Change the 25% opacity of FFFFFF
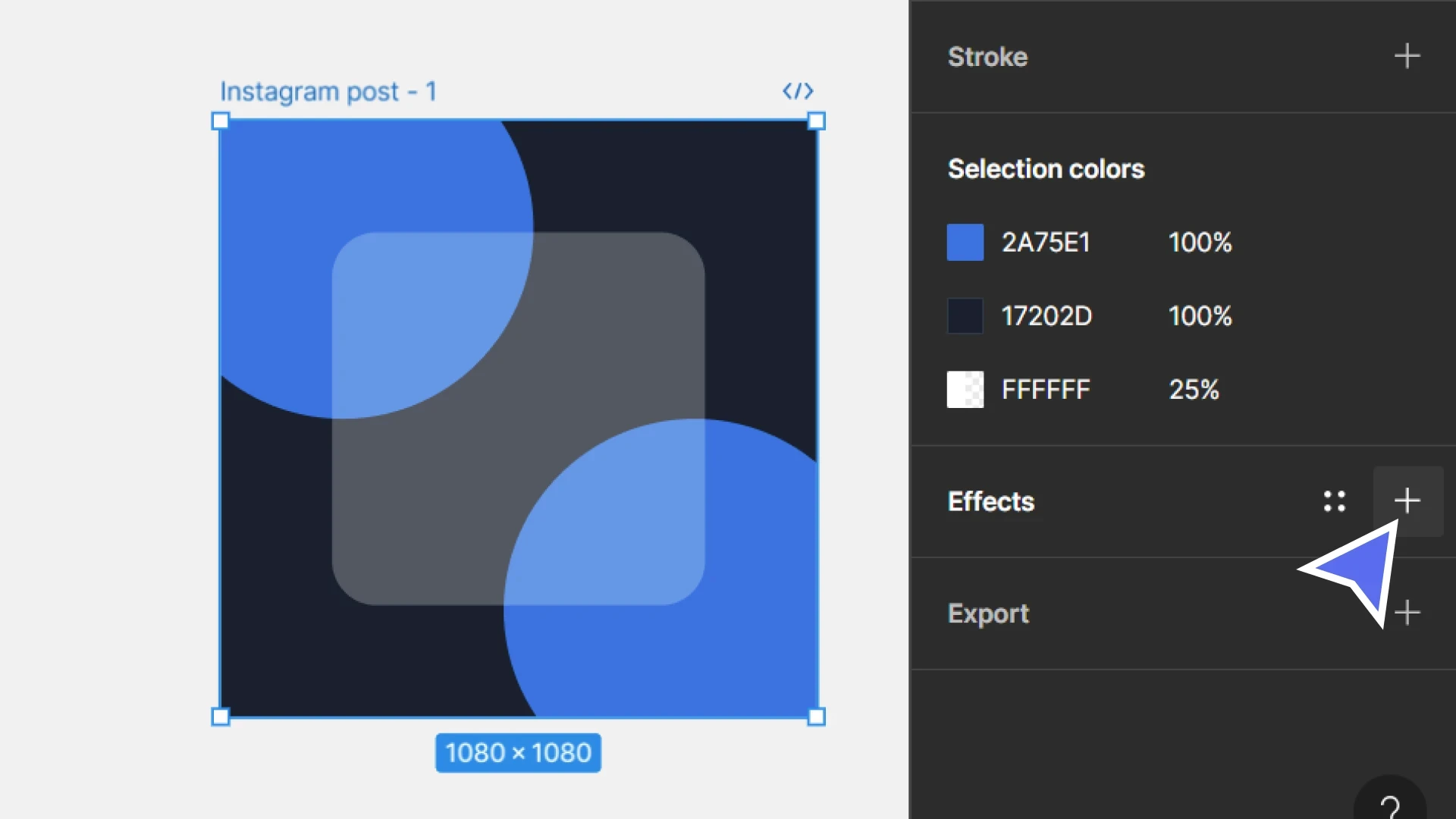Viewport: 1456px width, 819px height. coord(1194,389)
